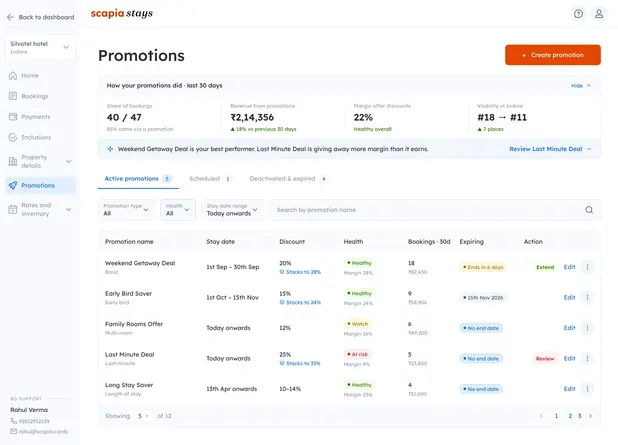This screenshot has height=445, width=618.
Task: Switch to Deactivated & expired tab
Action: click(x=289, y=179)
